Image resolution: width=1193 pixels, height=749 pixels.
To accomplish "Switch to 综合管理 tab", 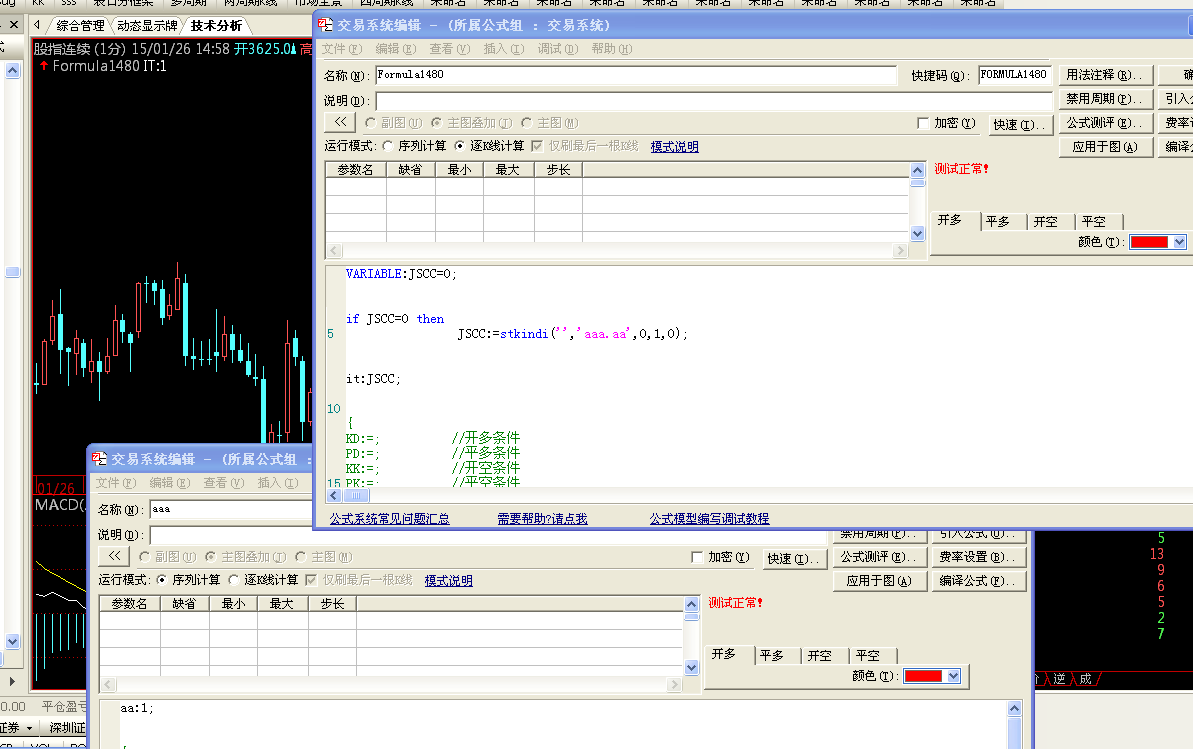I will click(81, 26).
